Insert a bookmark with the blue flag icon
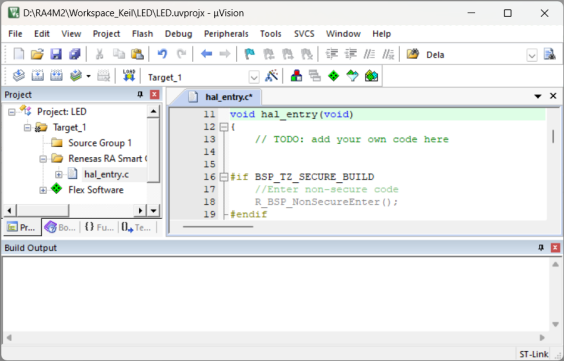Screen dimensions: 564x361 coord(250,54)
